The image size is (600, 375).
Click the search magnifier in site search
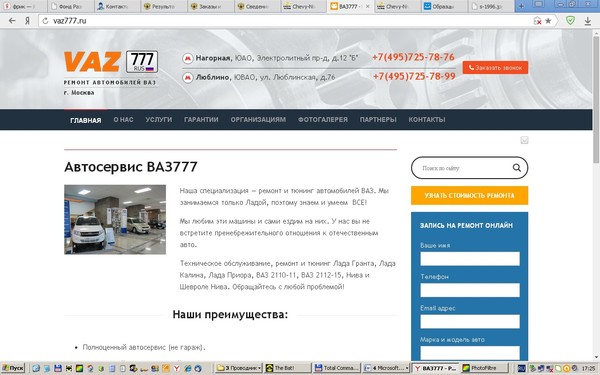point(517,168)
